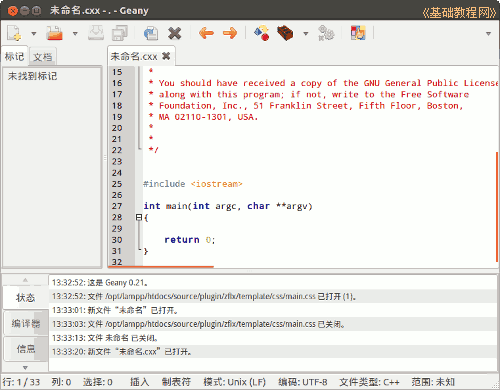Switch to the 标记 sidebar tab
Screen dimensions: 500x390
point(15,56)
